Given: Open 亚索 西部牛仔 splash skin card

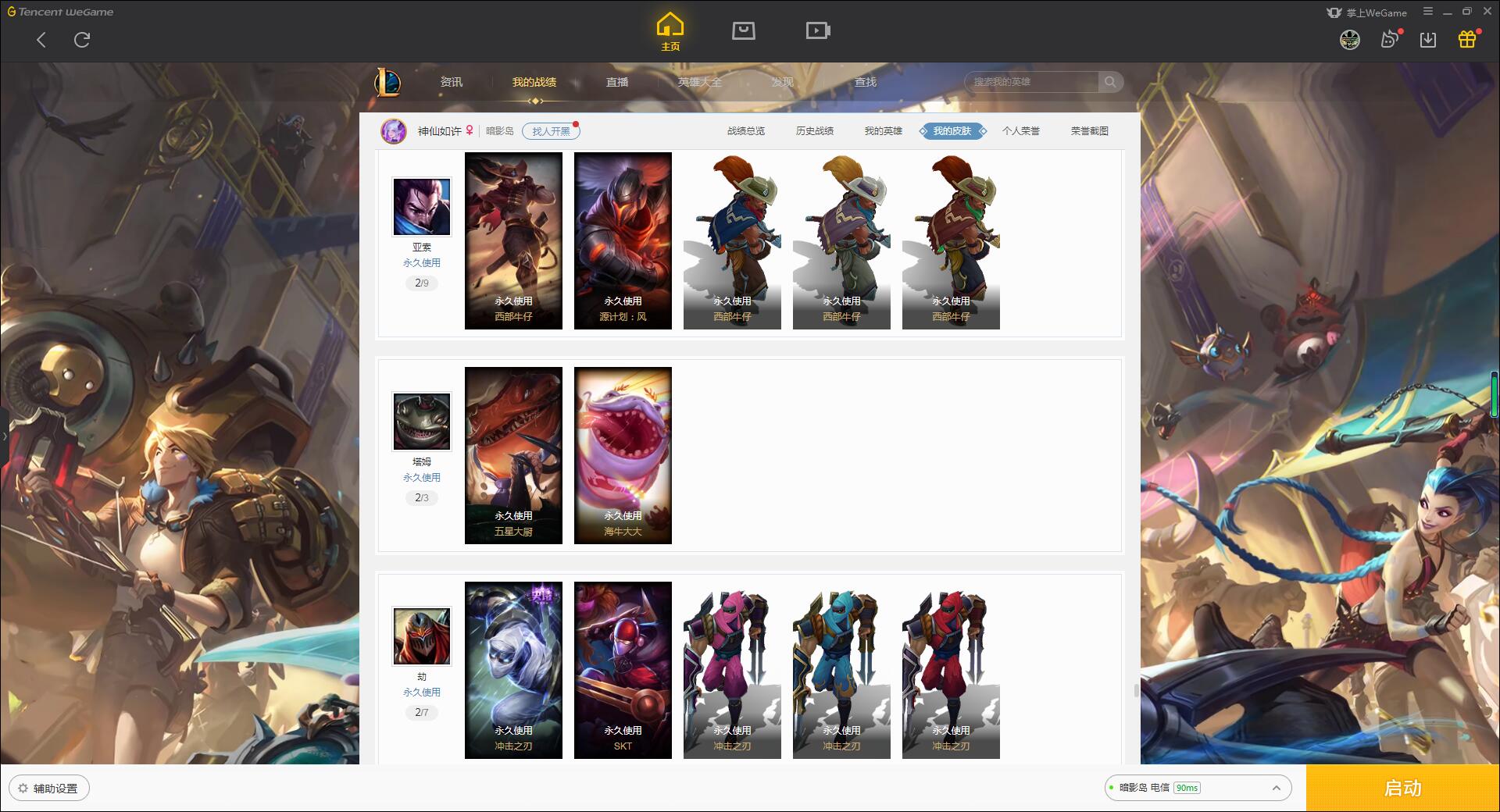Looking at the screenshot, I should (x=513, y=240).
